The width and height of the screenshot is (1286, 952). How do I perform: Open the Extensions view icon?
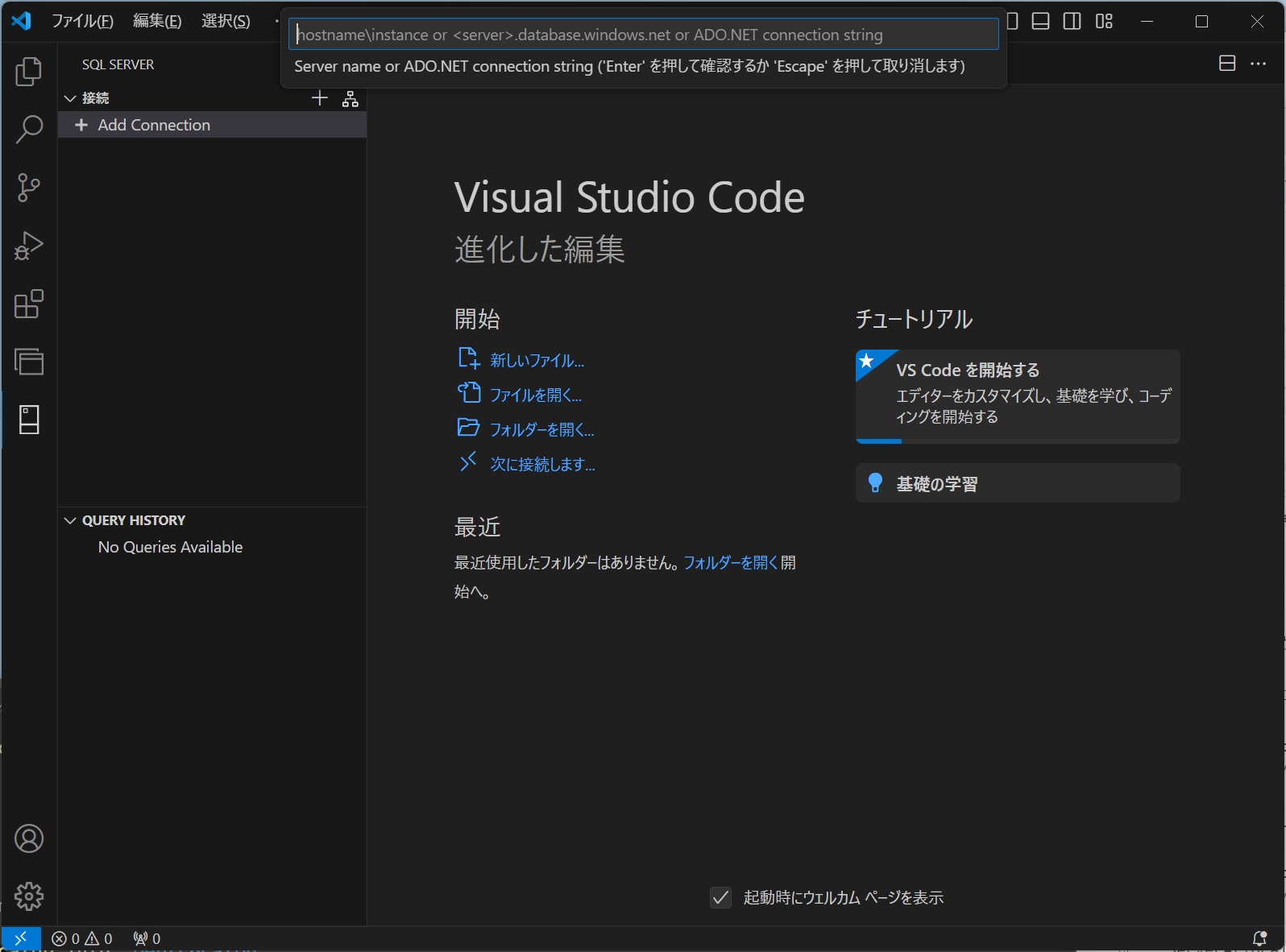(29, 304)
